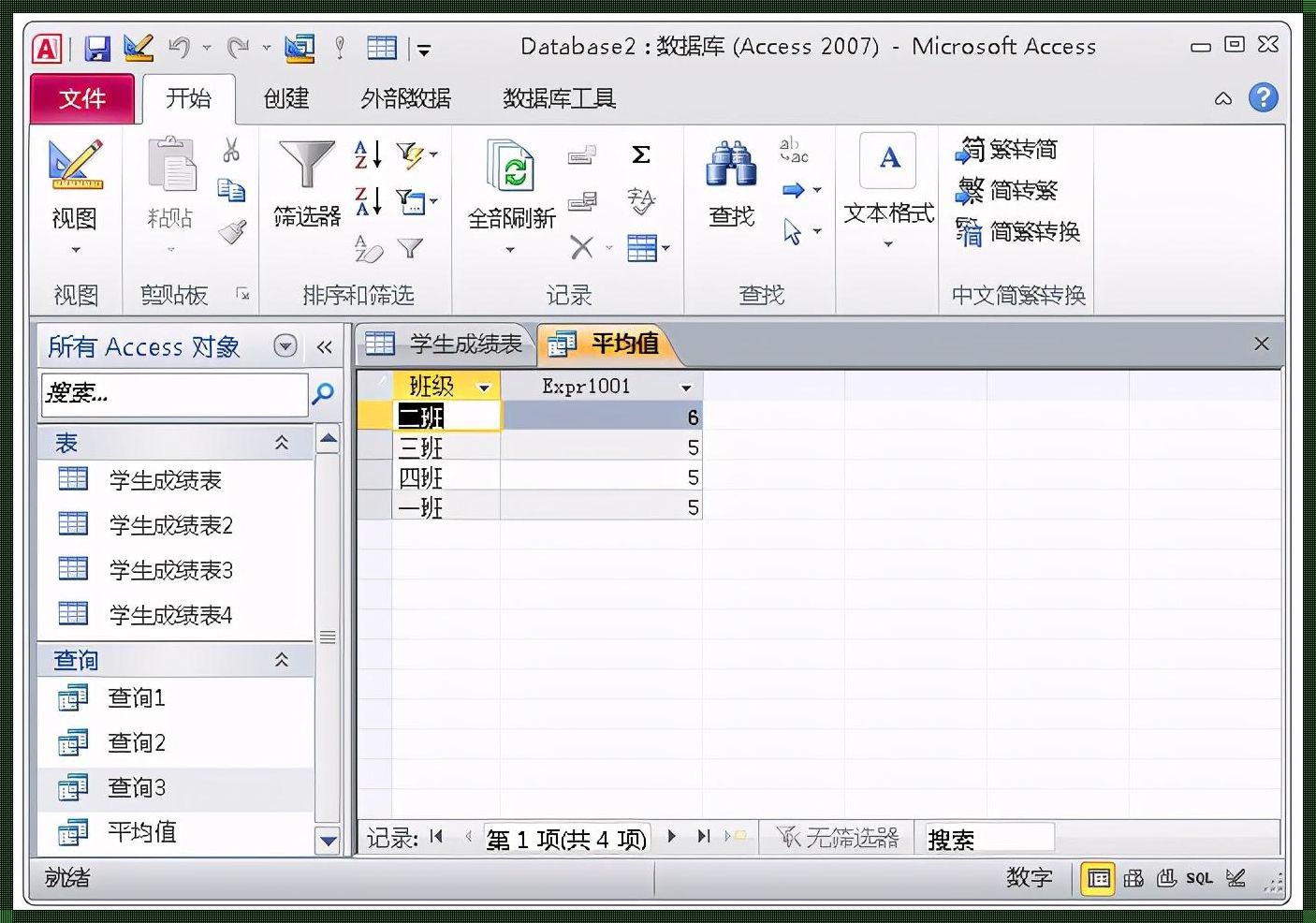Screen dimensions: 1316x923
Task: Click 繁转简 conversion button
Action: point(1006,150)
